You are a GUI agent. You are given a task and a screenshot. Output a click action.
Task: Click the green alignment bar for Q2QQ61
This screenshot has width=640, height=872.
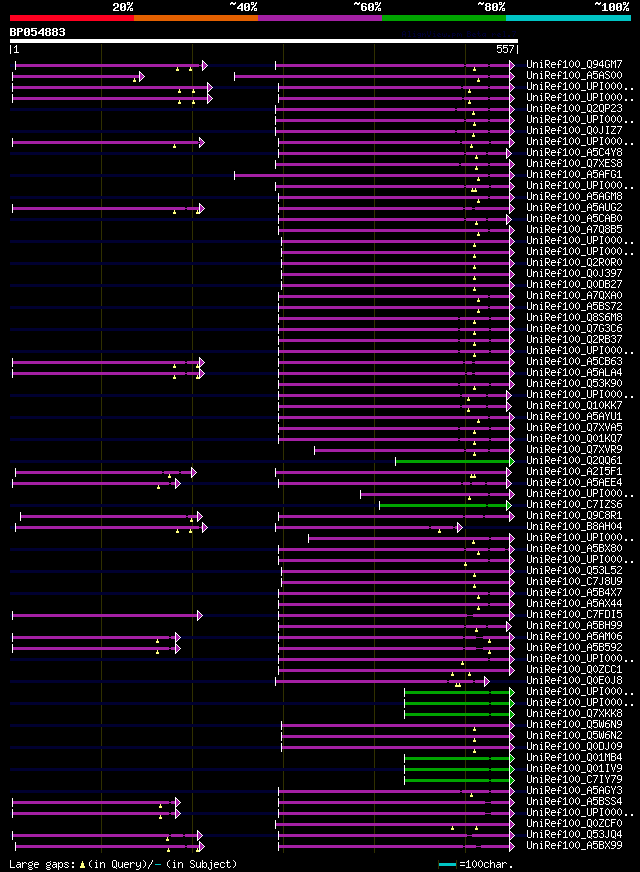(x=455, y=462)
